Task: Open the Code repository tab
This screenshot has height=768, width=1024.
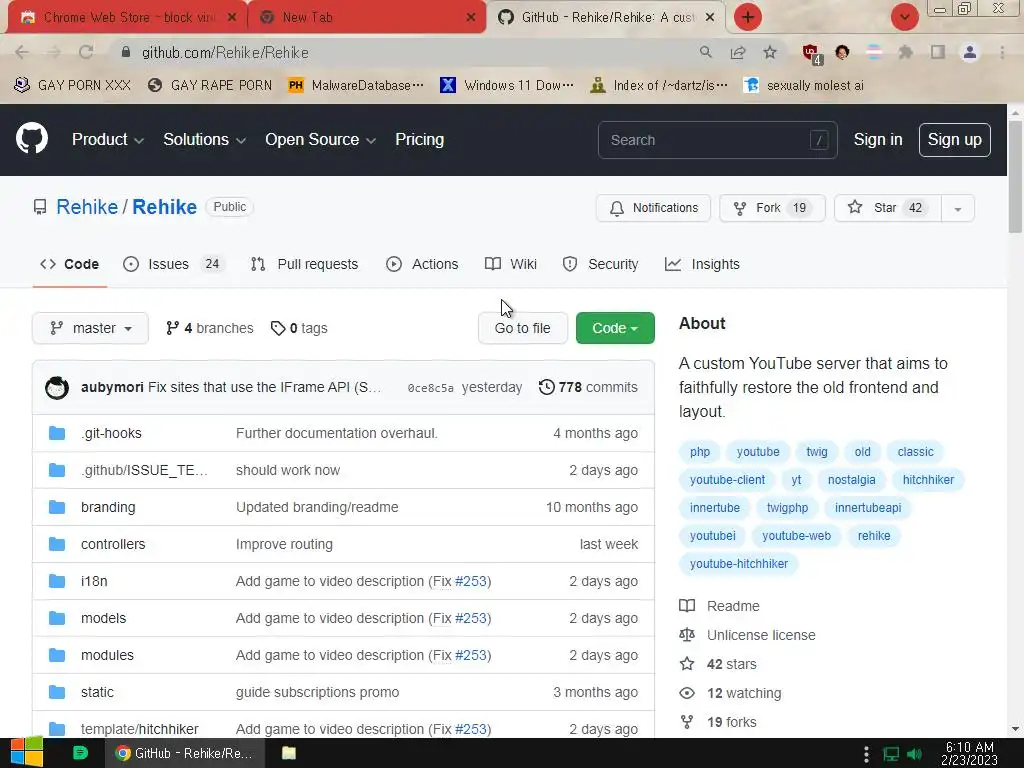Action: click(x=69, y=264)
